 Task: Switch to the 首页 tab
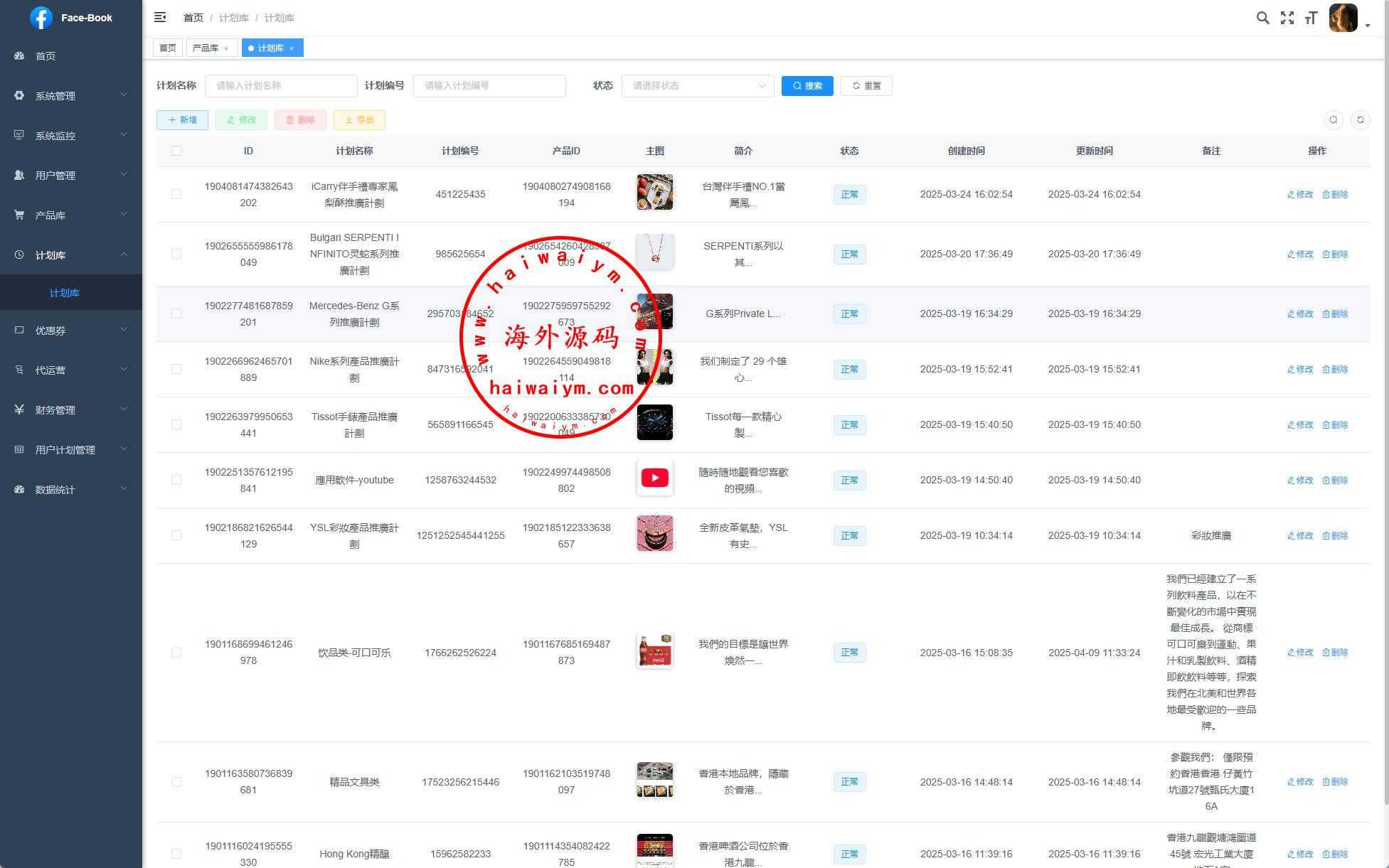coord(168,48)
